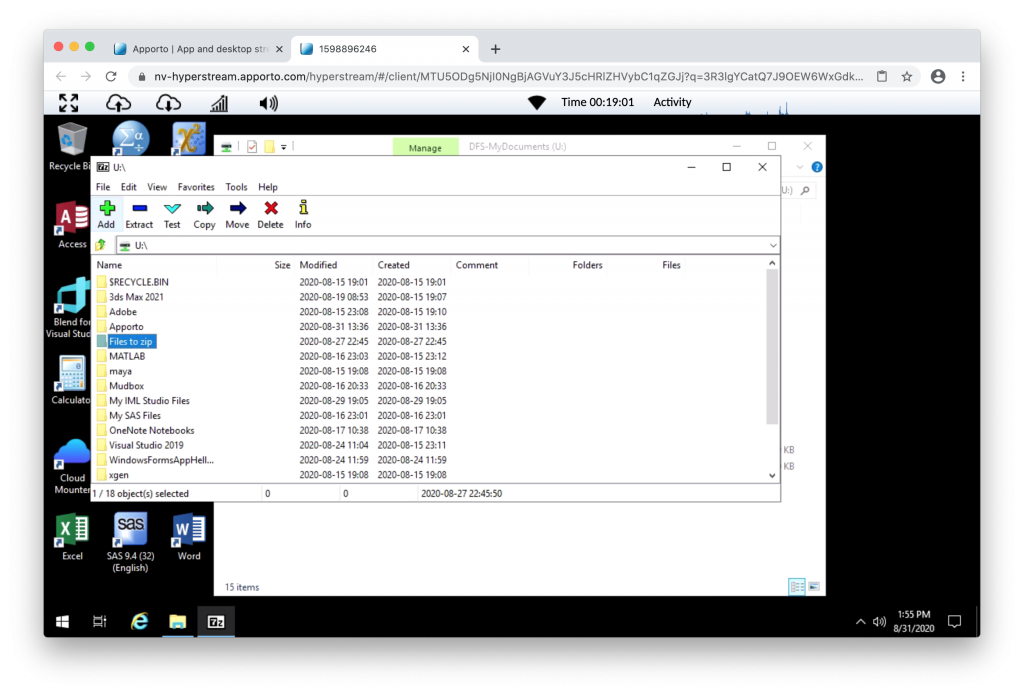The image size is (1024, 695).
Task: Switch view using Explorer large icons toggle
Action: [814, 587]
